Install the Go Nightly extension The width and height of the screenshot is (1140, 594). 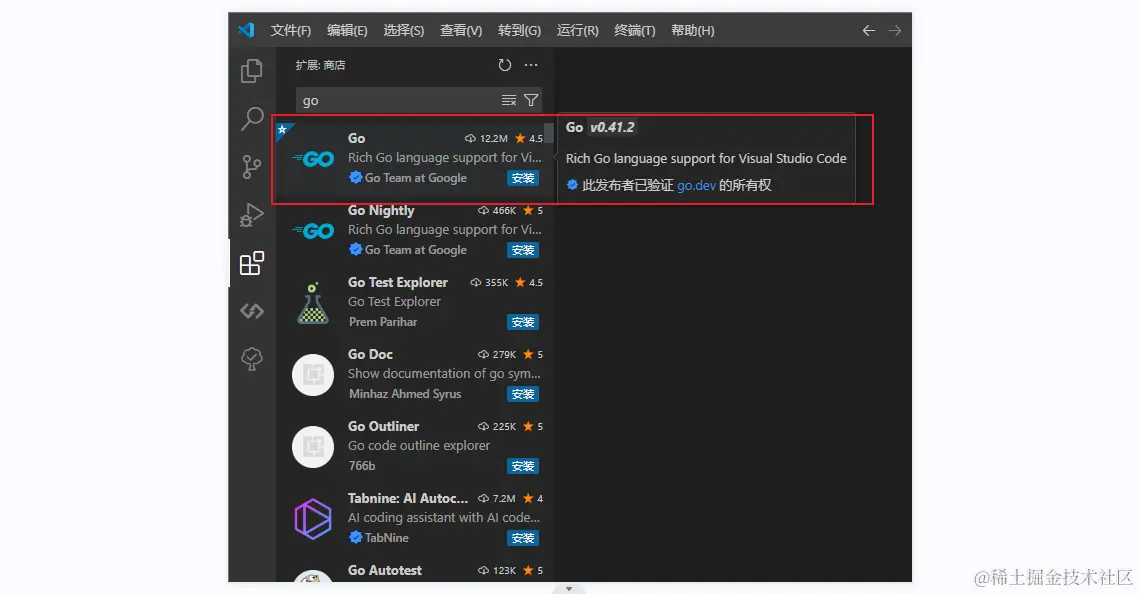(x=523, y=250)
